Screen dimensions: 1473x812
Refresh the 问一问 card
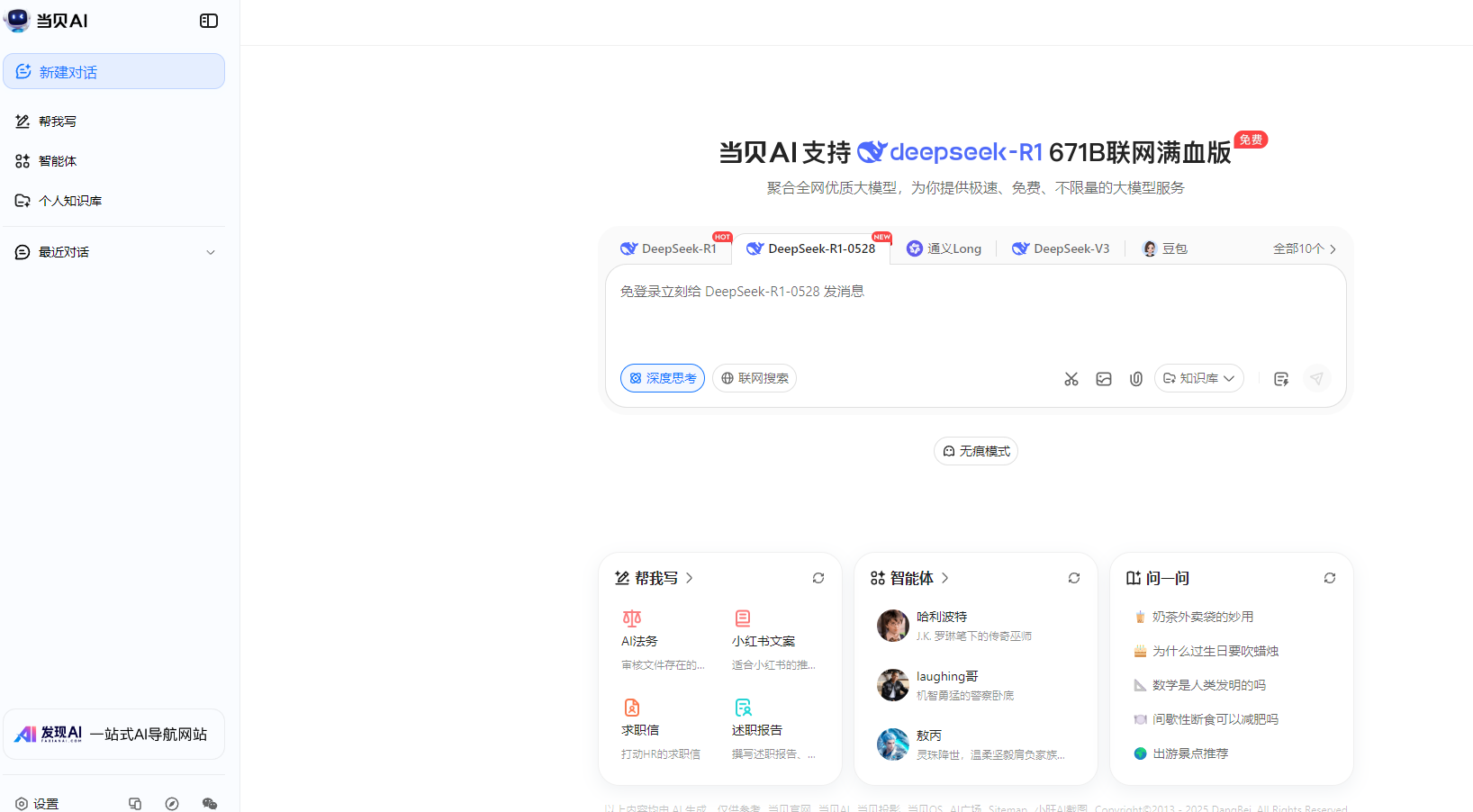click(1330, 578)
